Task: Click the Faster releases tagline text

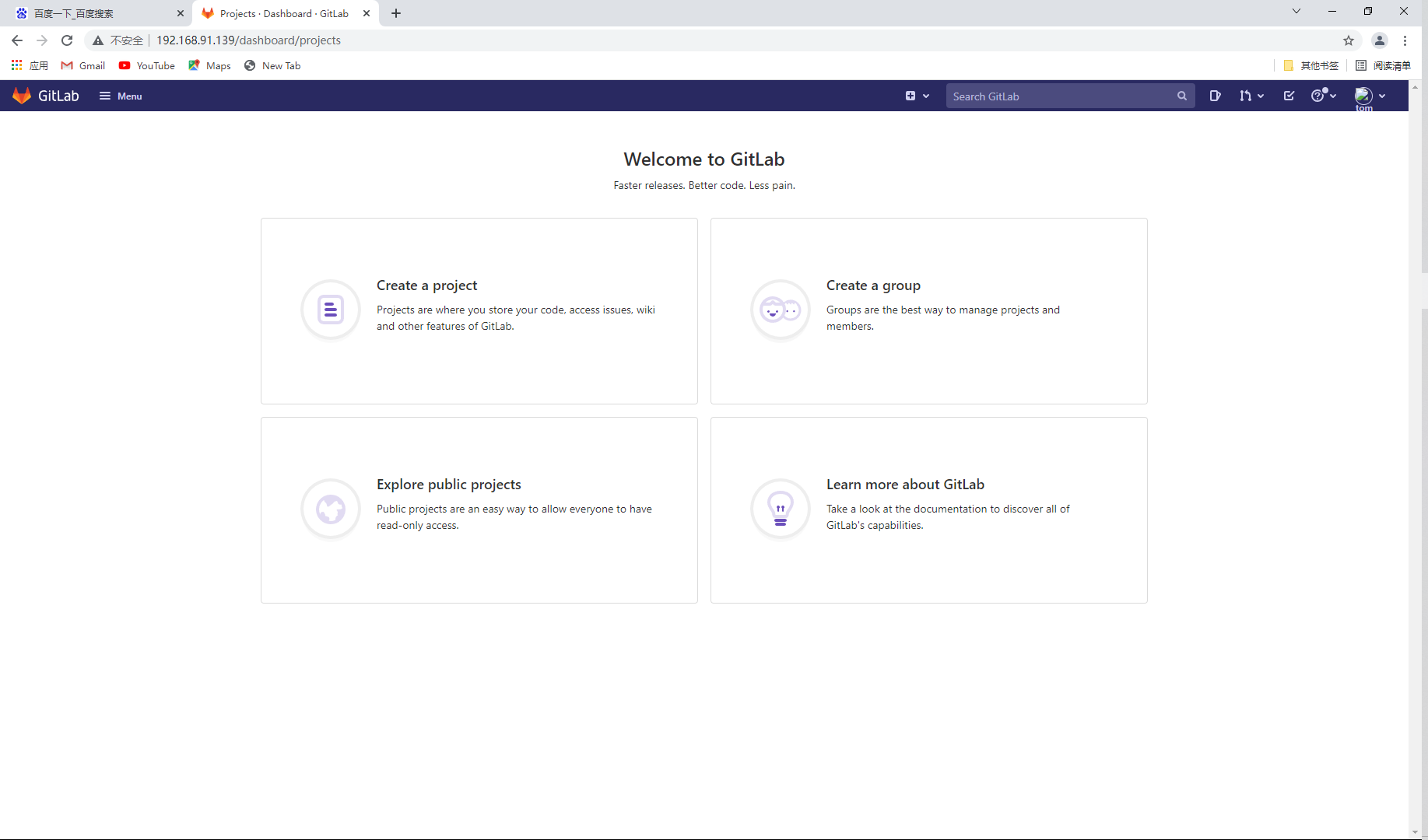Action: coord(704,185)
